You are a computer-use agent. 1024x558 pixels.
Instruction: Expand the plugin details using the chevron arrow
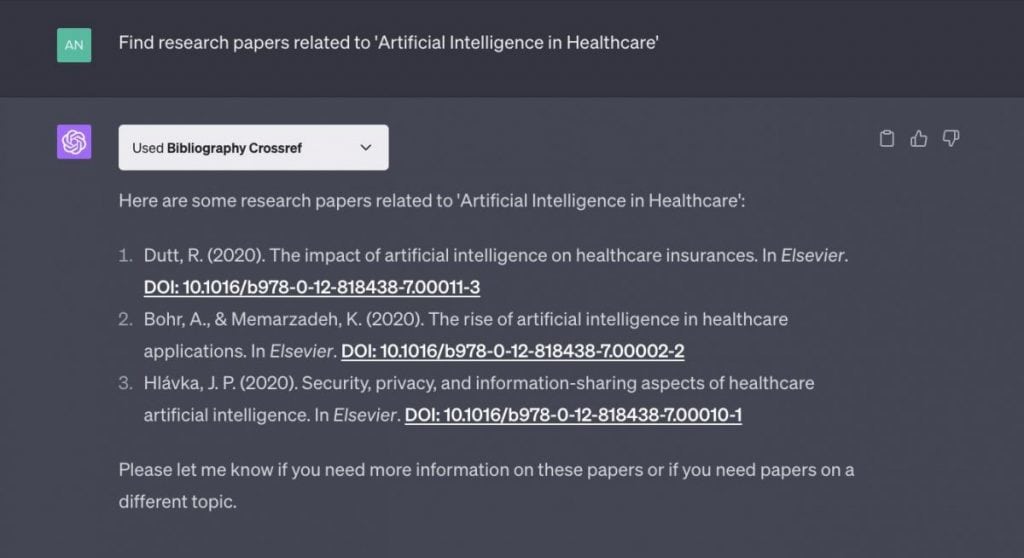[x=366, y=148]
